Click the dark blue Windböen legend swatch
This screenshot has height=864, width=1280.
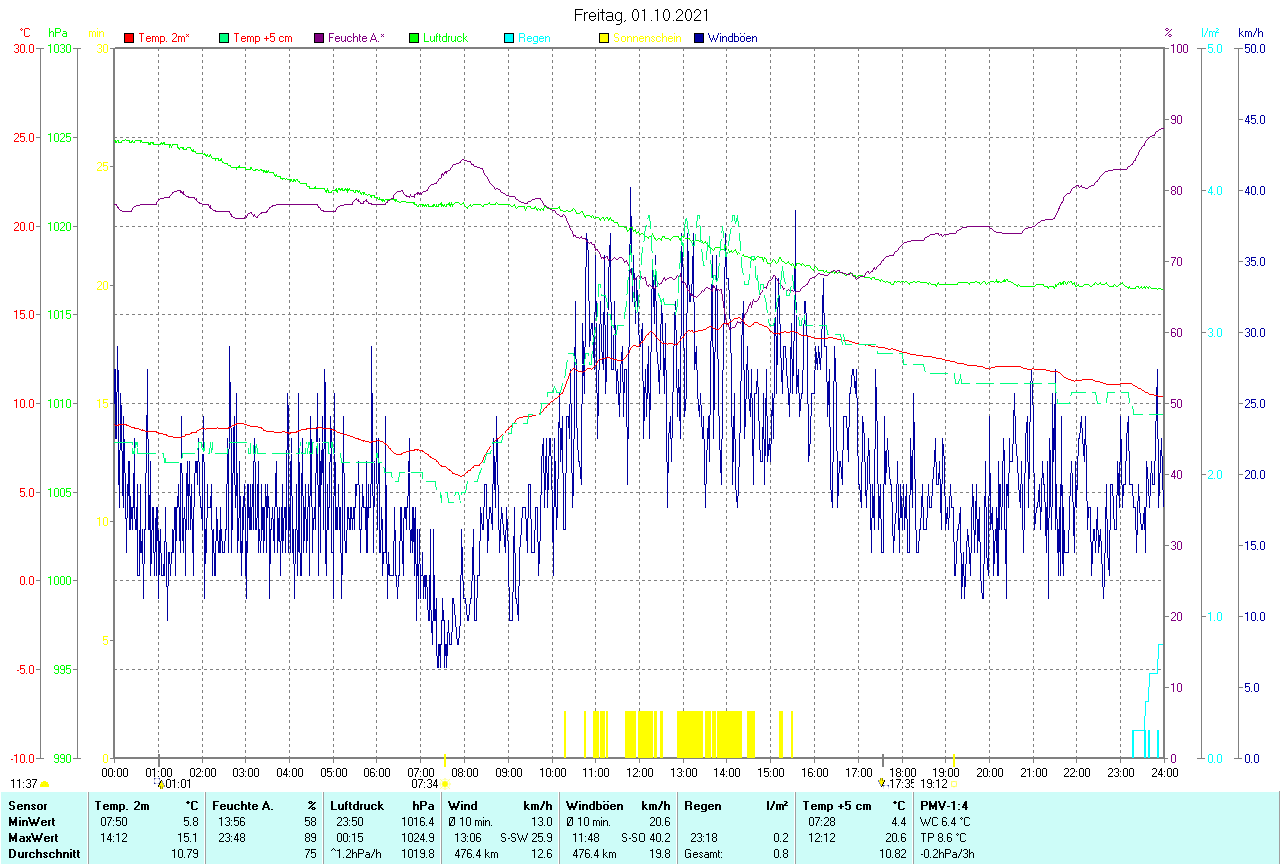tap(699, 38)
